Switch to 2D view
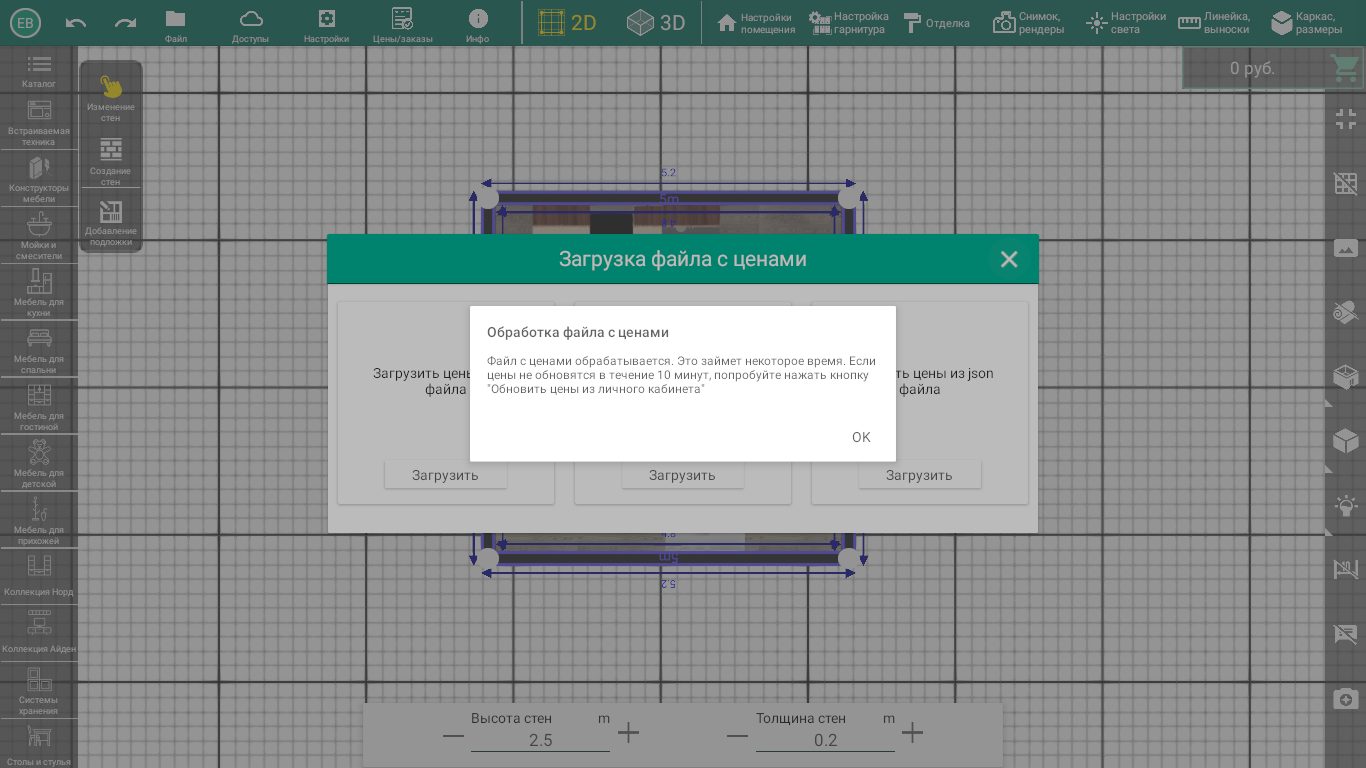 pos(567,22)
